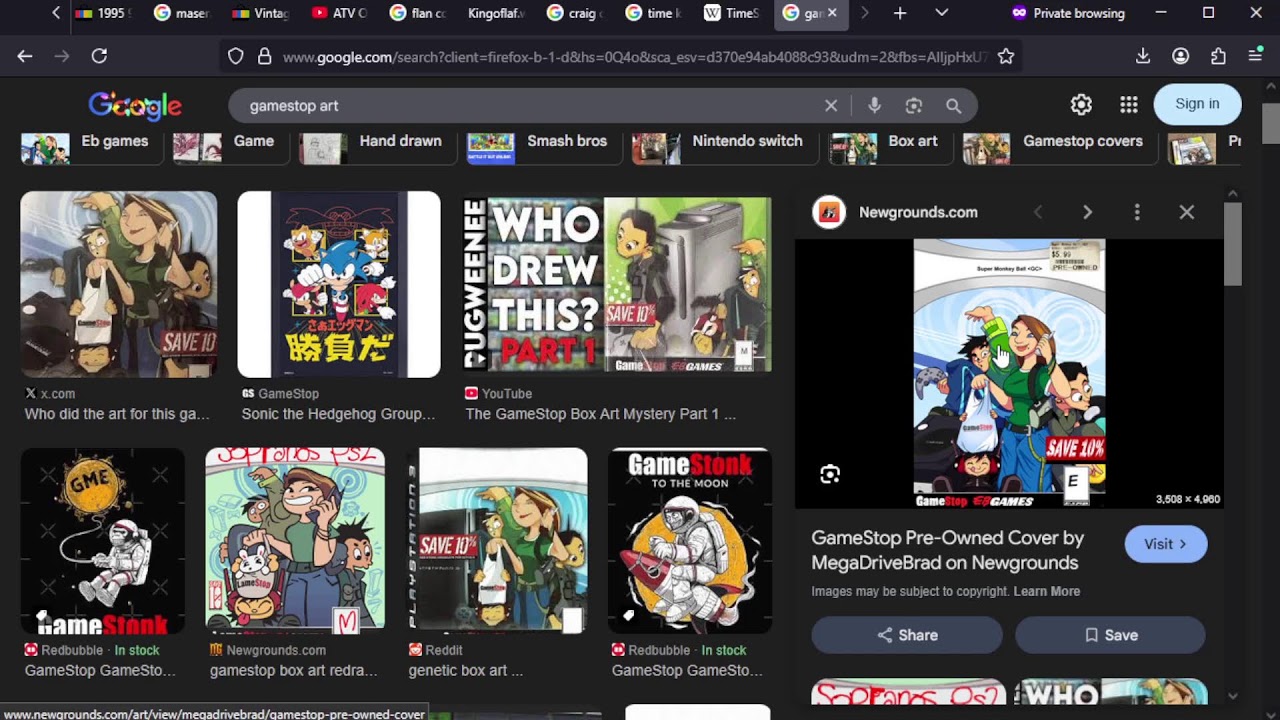Open the gamestop box art redraw thumbnail

coord(295,541)
